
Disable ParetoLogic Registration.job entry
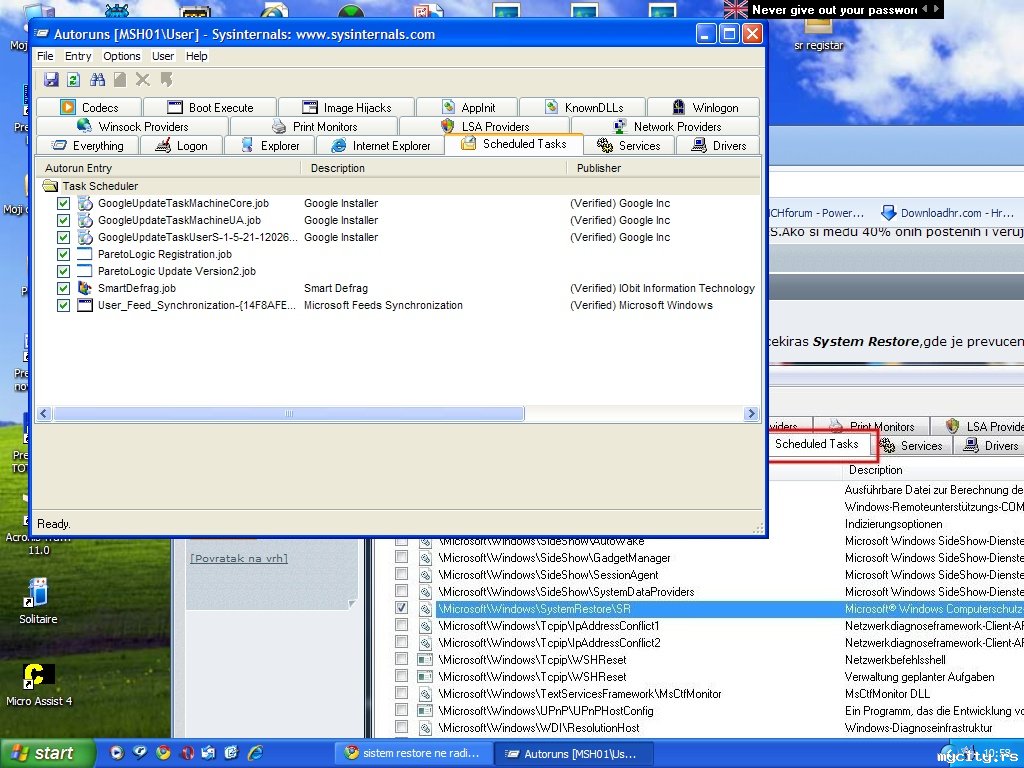click(x=63, y=254)
